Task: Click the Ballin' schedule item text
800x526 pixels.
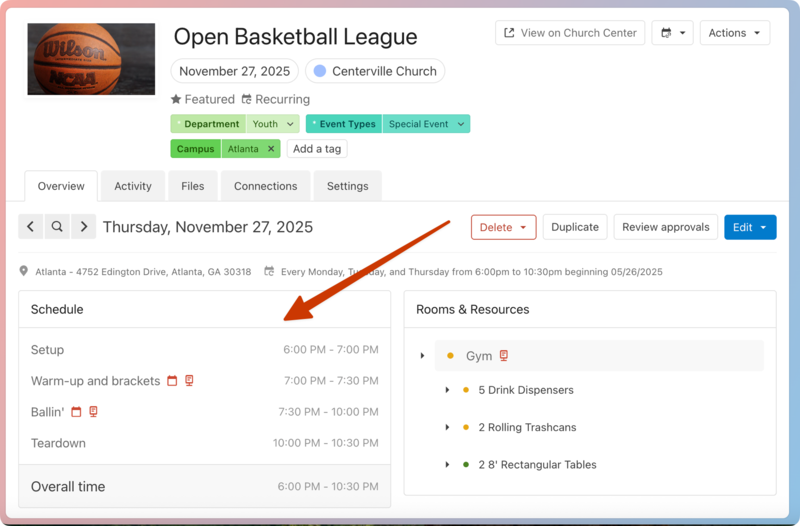Action: 47,412
